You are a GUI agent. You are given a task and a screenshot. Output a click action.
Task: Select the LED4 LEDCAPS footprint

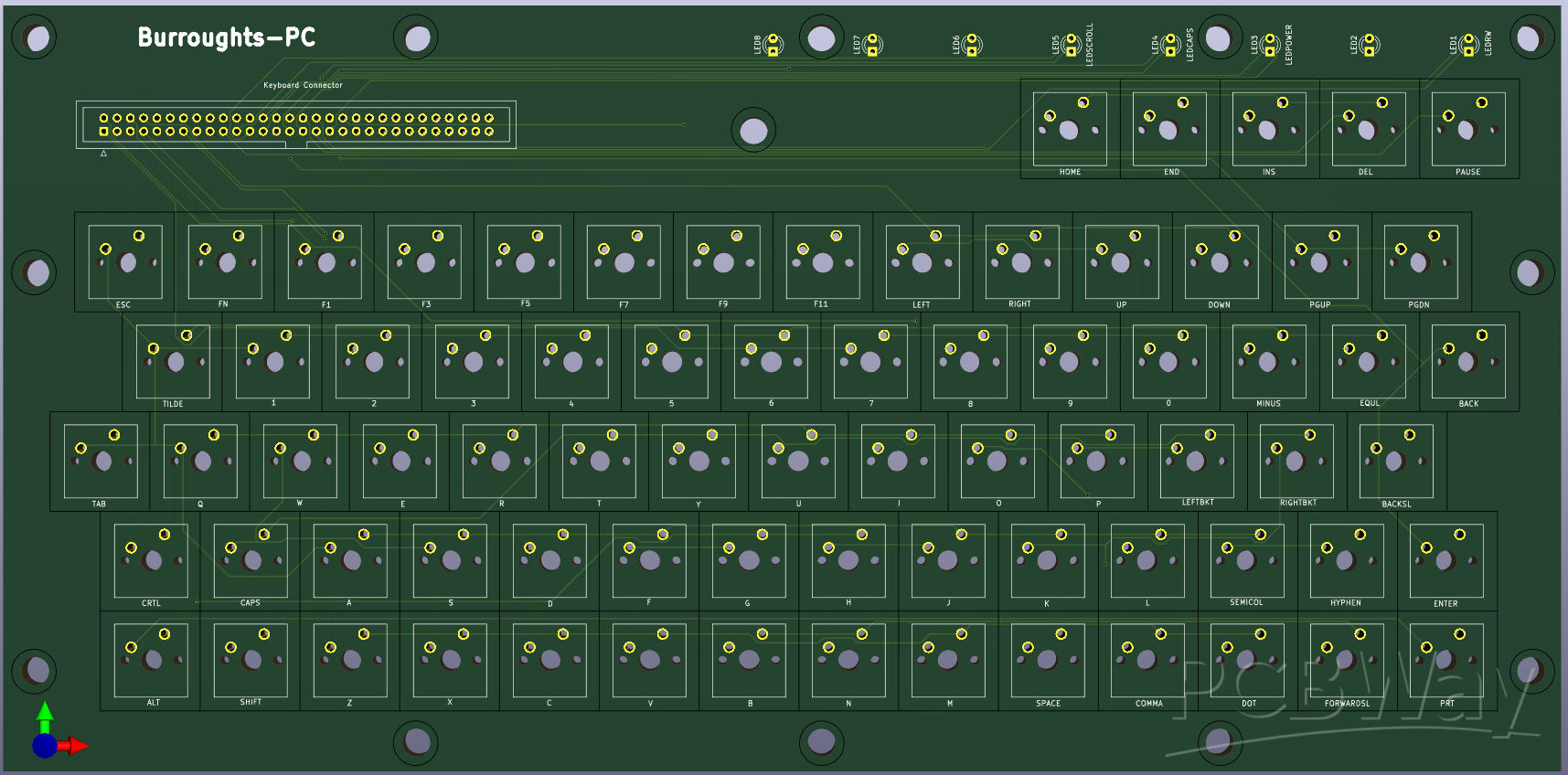[1171, 44]
